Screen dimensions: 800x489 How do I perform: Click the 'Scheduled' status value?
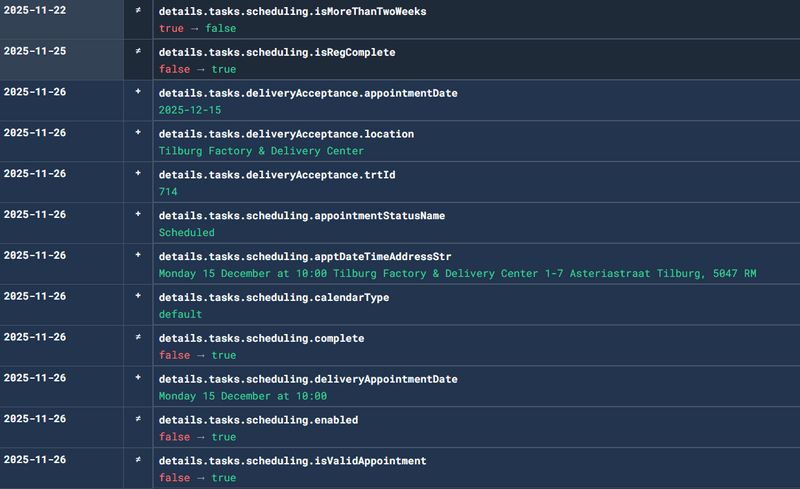187,233
